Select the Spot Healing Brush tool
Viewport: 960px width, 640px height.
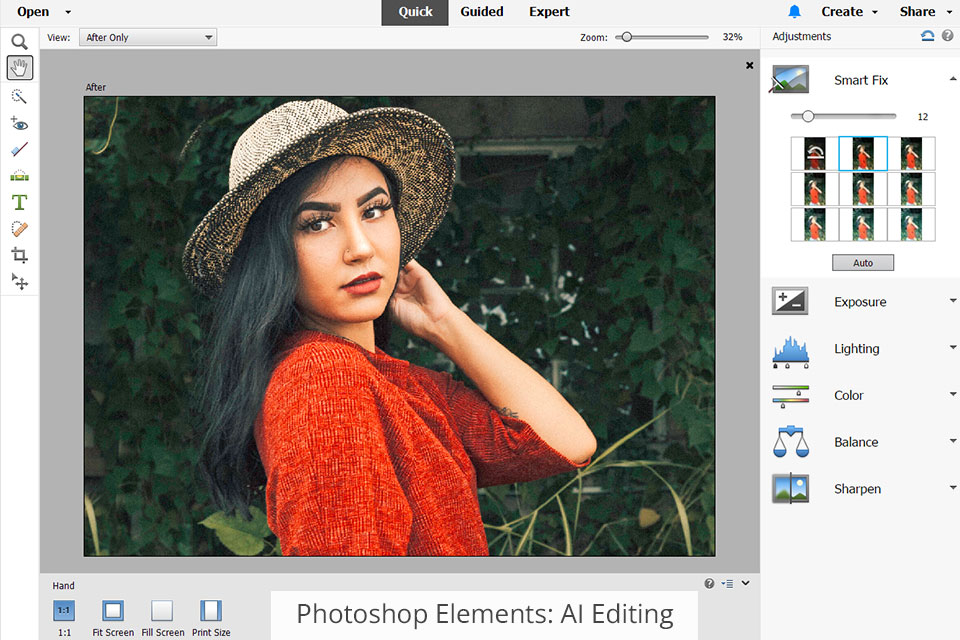tap(20, 229)
